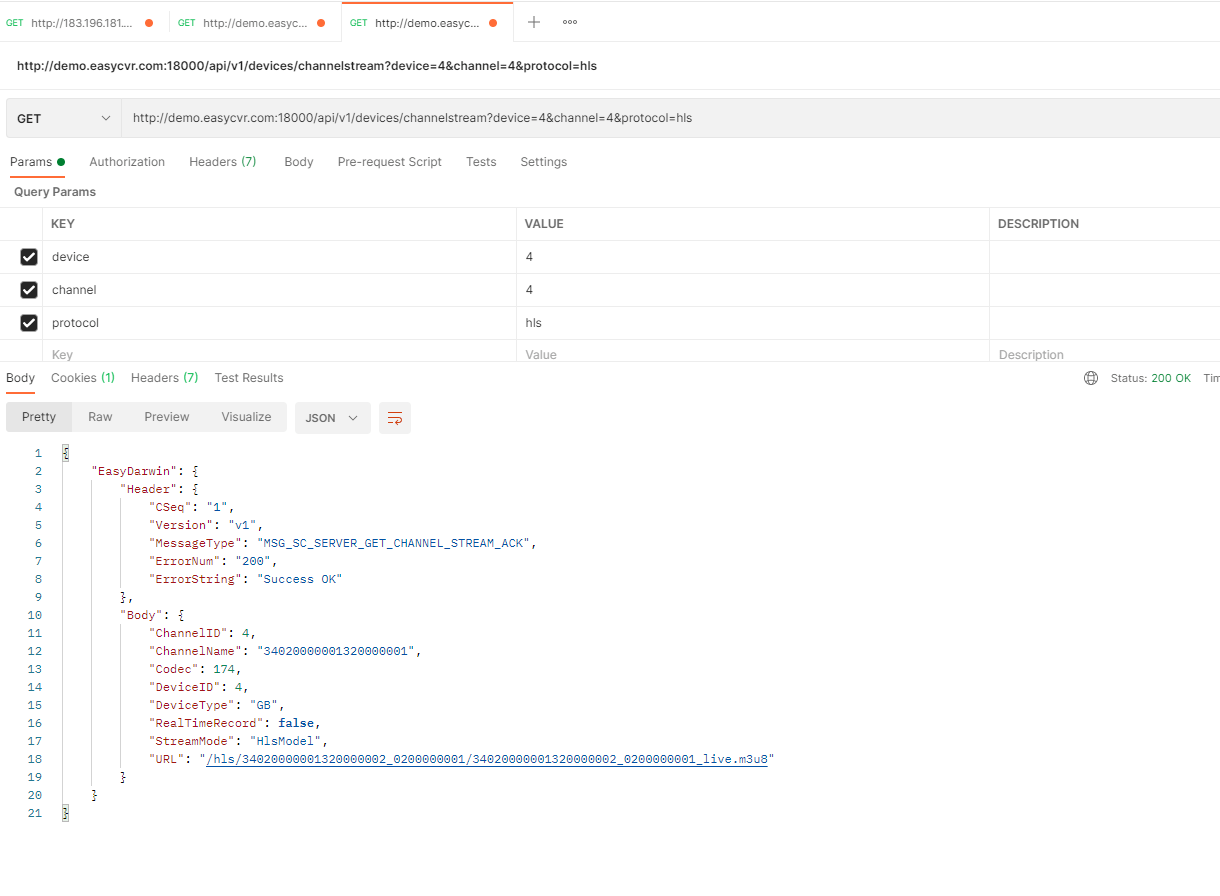Click the unsaved orange dot on the third tab
The image size is (1220, 896).
coord(493,23)
